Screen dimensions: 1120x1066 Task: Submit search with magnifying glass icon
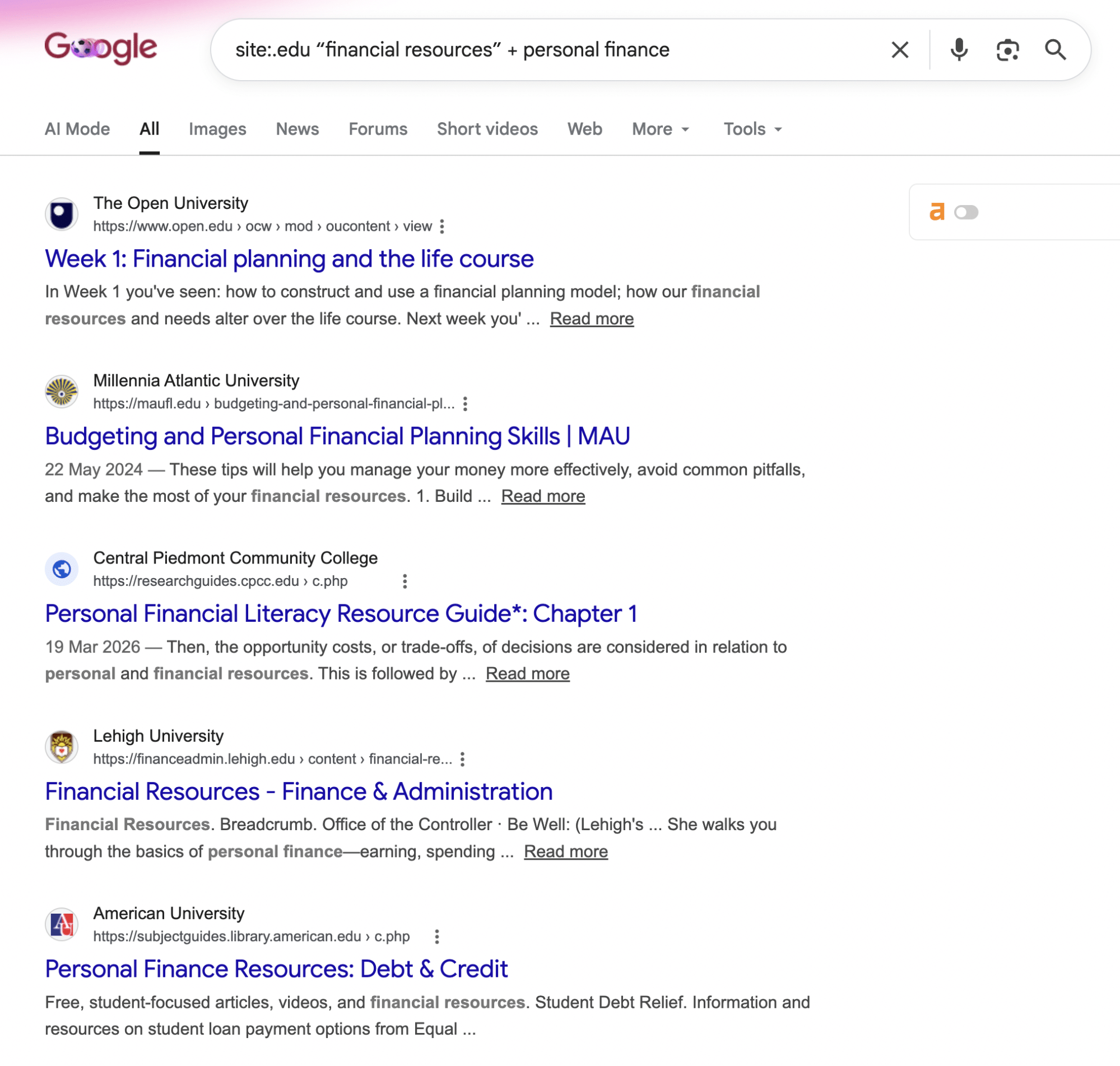pos(1056,50)
